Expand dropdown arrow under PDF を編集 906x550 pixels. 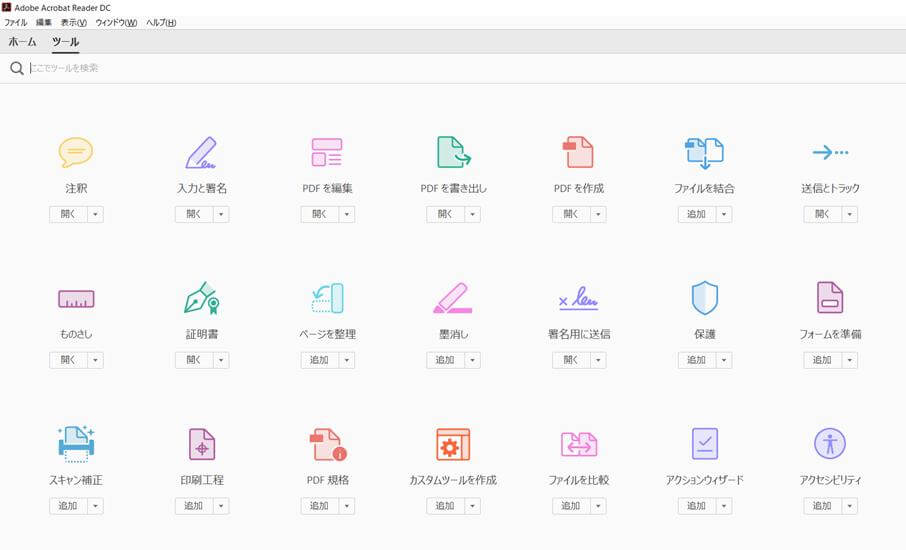347,214
